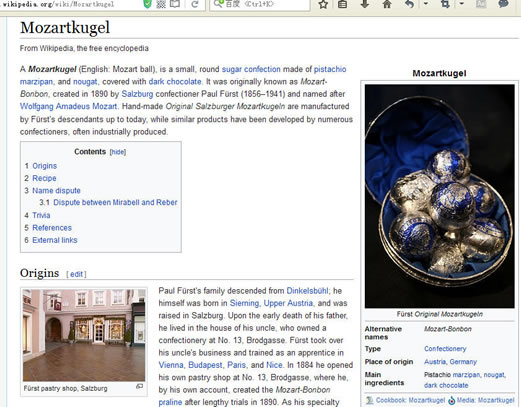
Task: Jump to Name dispute section
Action: [x=56, y=191]
